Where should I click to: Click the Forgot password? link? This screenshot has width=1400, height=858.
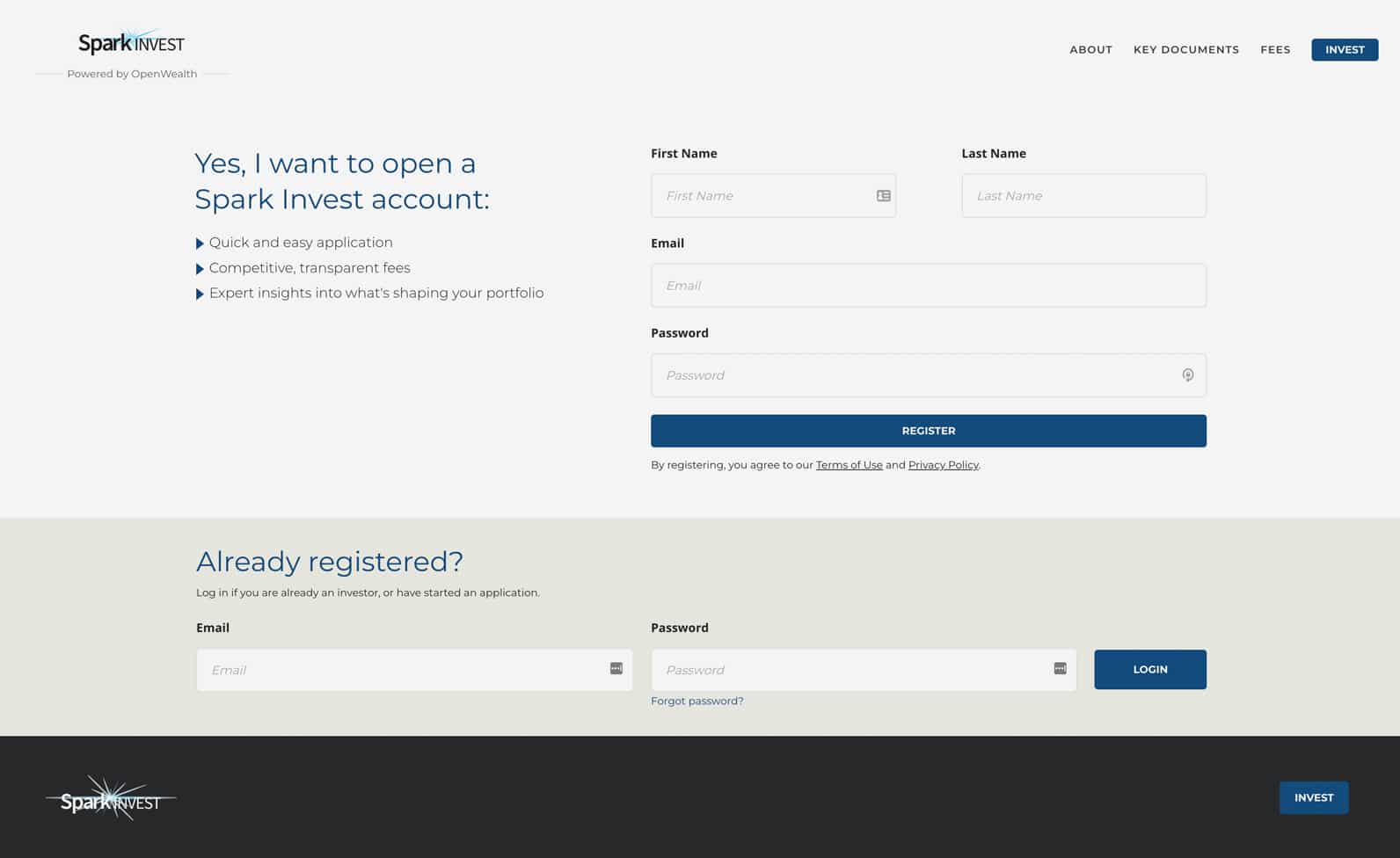coord(696,702)
